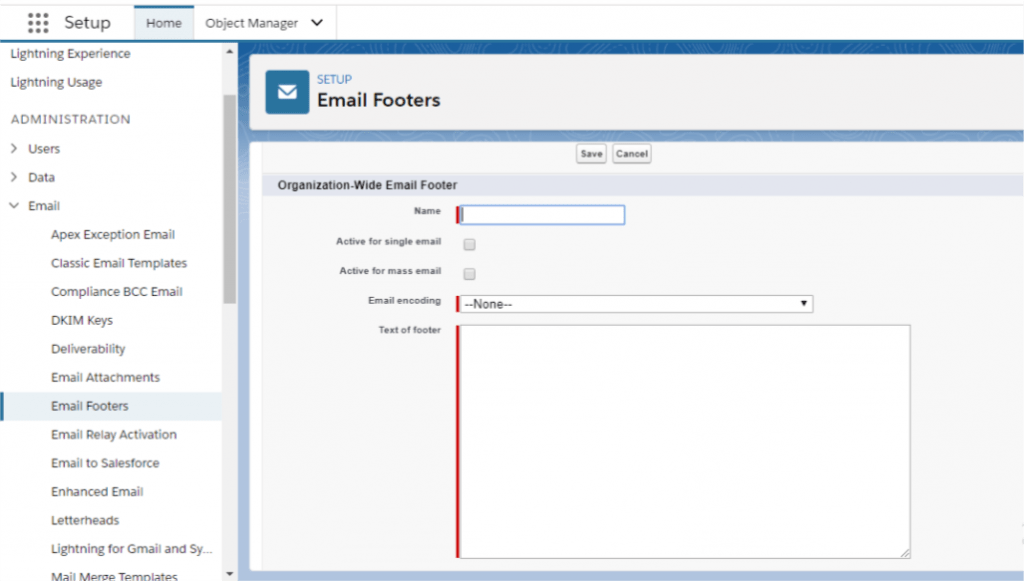Expand the Data section in sidebar
This screenshot has width=1024, height=581.
pos(16,177)
